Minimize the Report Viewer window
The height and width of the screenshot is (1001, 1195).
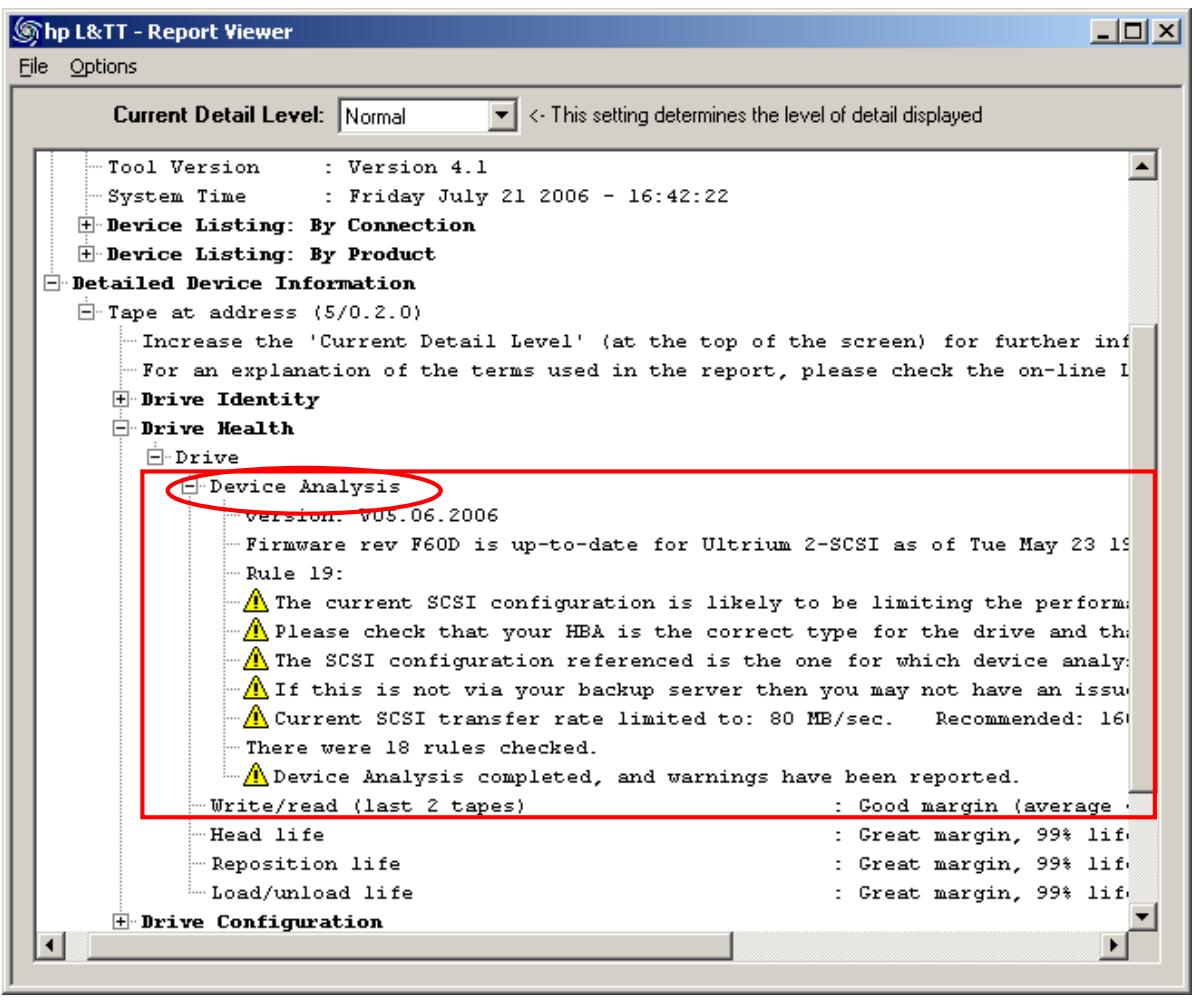[1104, 31]
